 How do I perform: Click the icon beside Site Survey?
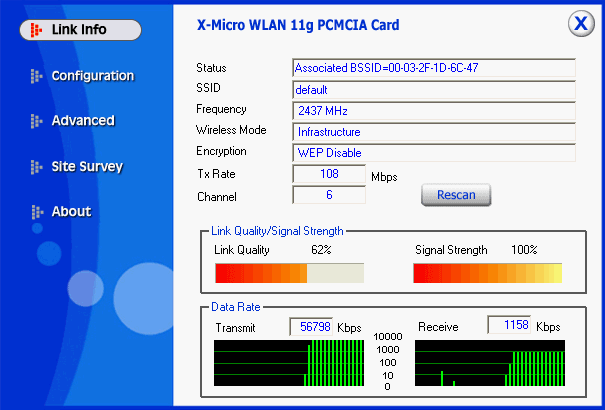[36, 167]
